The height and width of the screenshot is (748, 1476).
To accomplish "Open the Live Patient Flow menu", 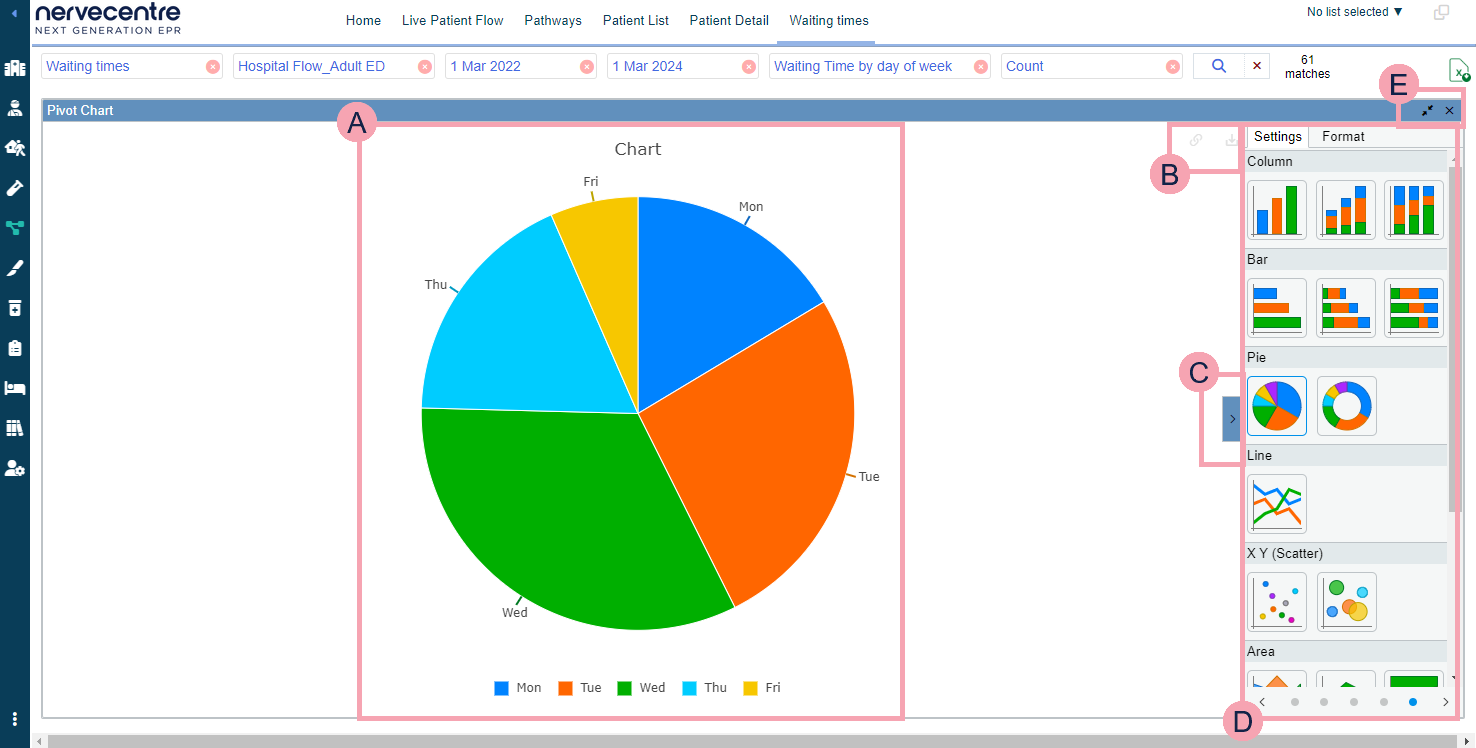I will click(452, 20).
